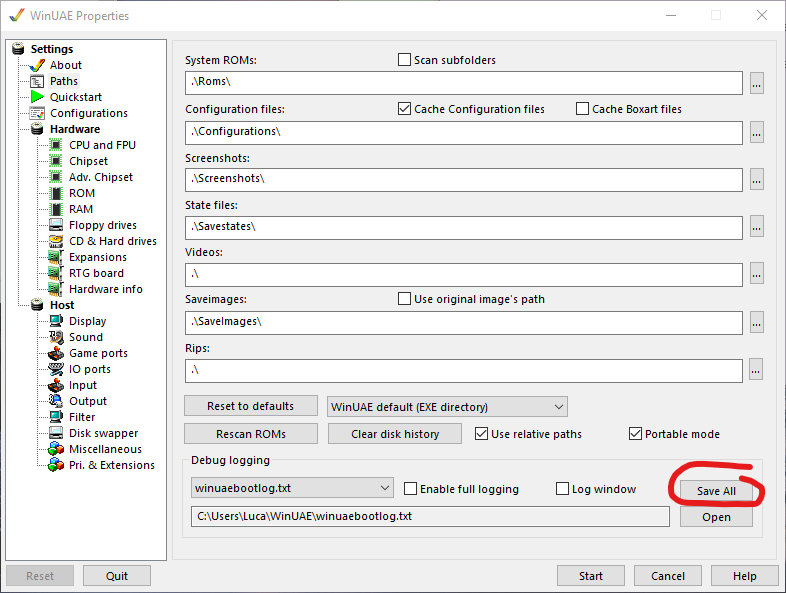Click the RAM chip icon

point(57,209)
